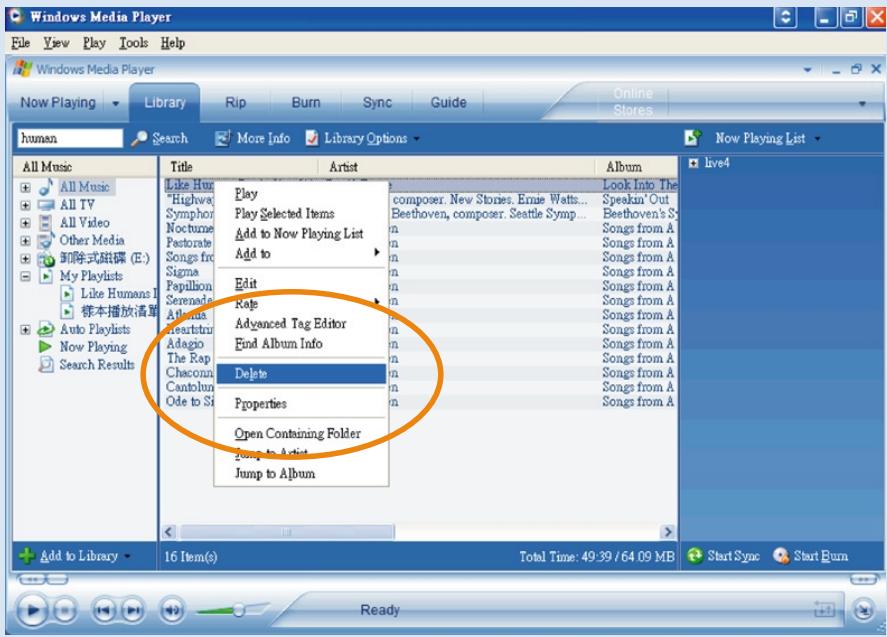Mute sound with the speaker button

click(x=172, y=610)
